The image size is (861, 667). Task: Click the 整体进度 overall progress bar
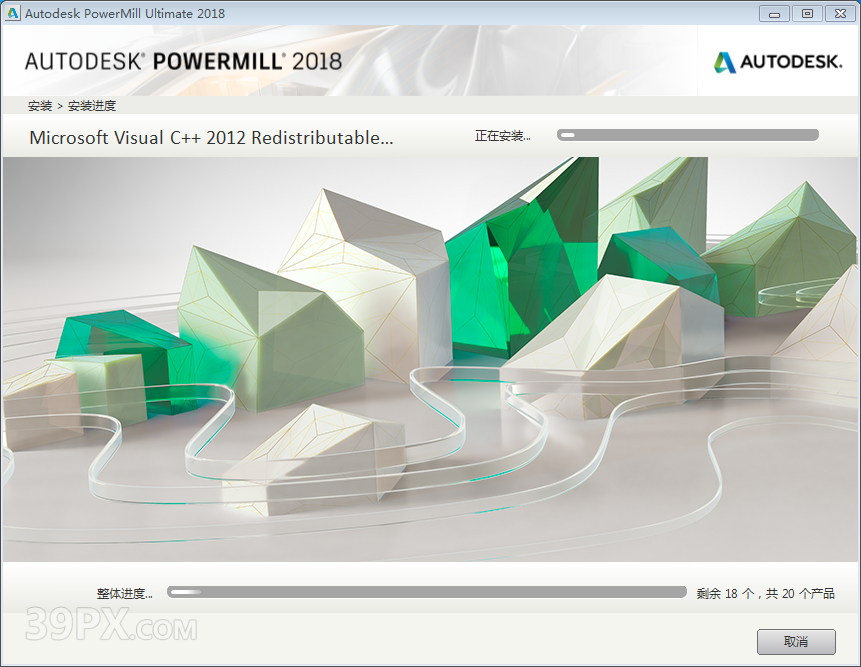pyautogui.click(x=427, y=592)
